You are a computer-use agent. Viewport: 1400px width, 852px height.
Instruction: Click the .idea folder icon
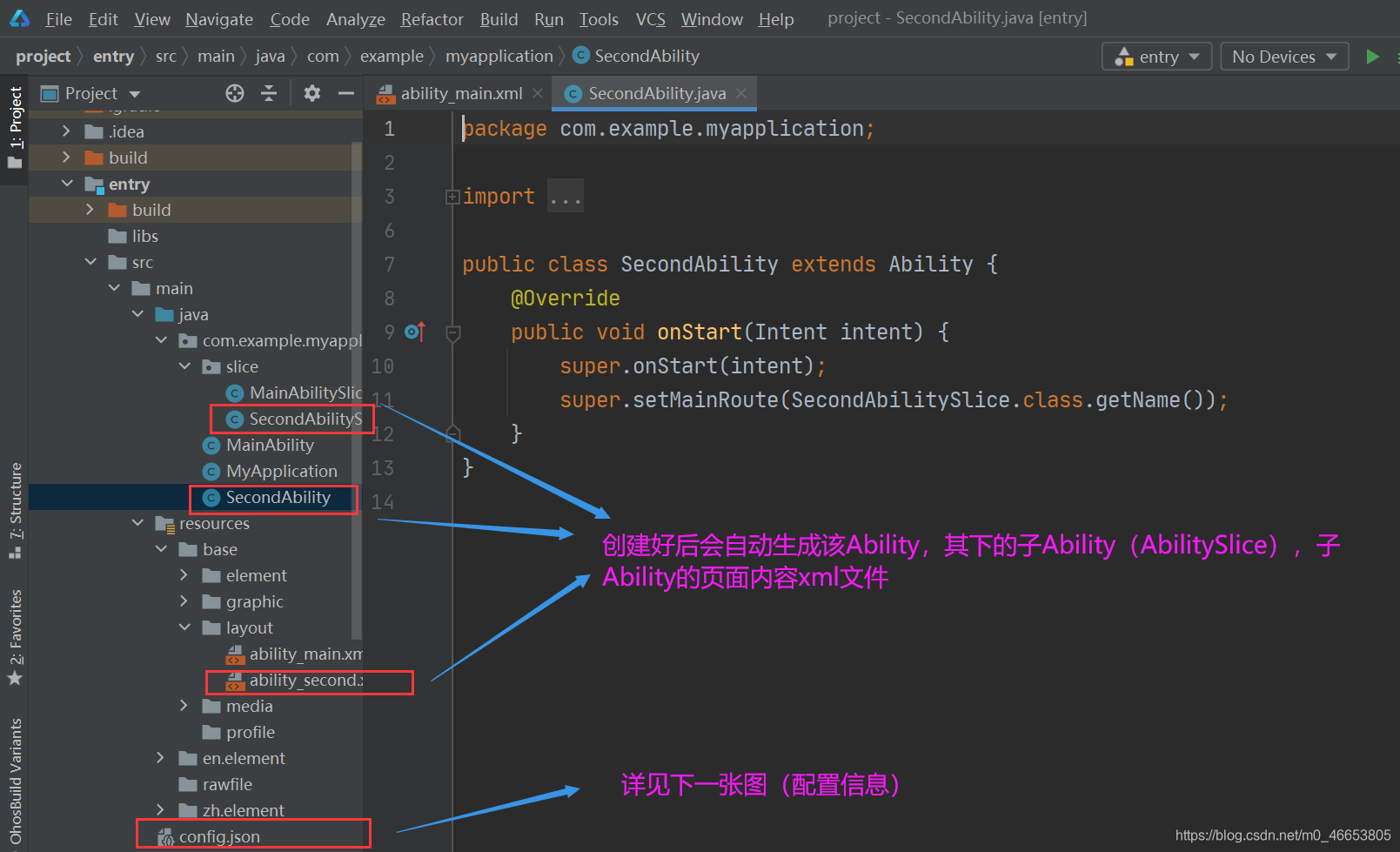coord(94,131)
